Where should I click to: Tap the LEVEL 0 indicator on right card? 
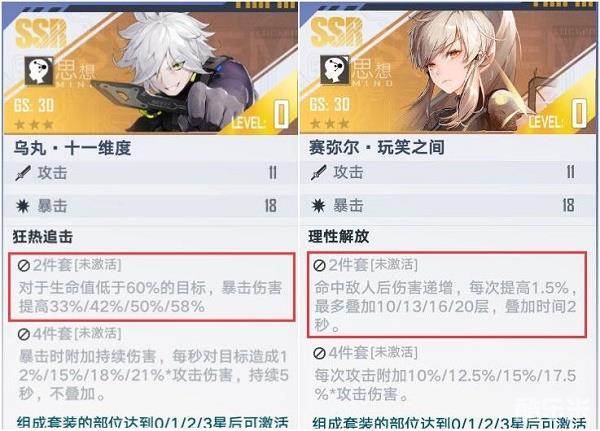point(558,114)
